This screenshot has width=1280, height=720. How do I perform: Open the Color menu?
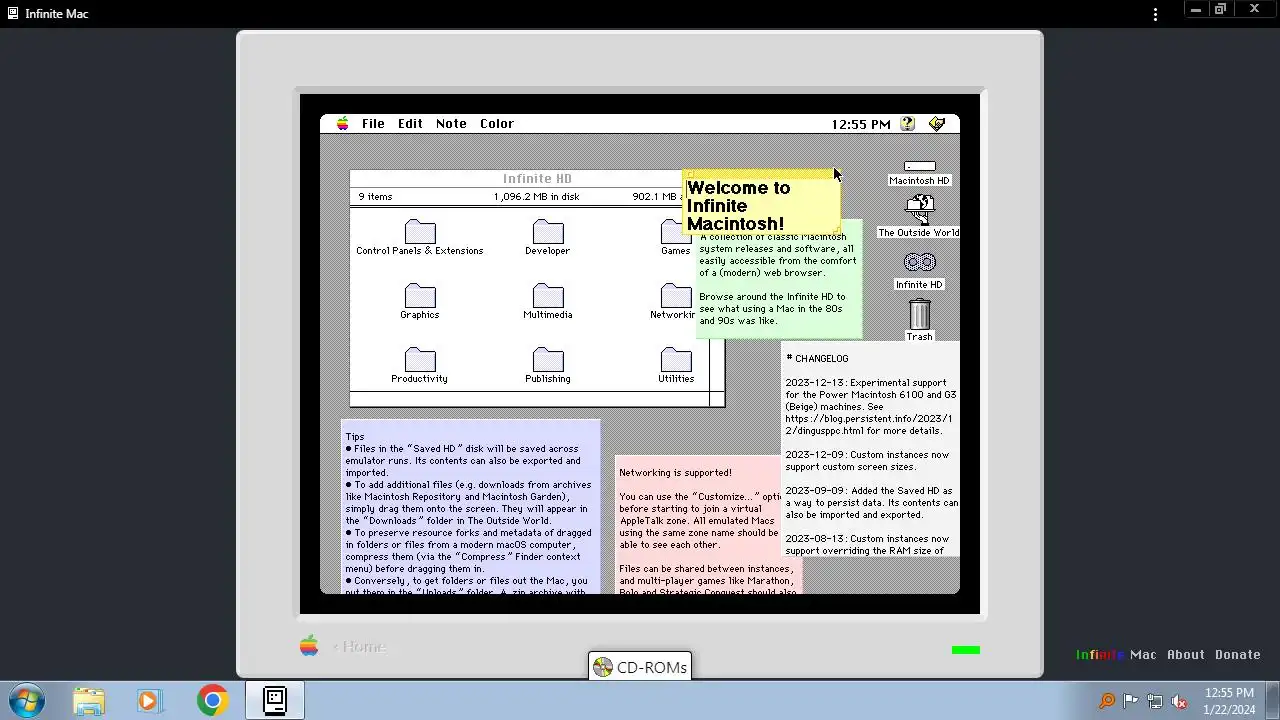point(496,123)
